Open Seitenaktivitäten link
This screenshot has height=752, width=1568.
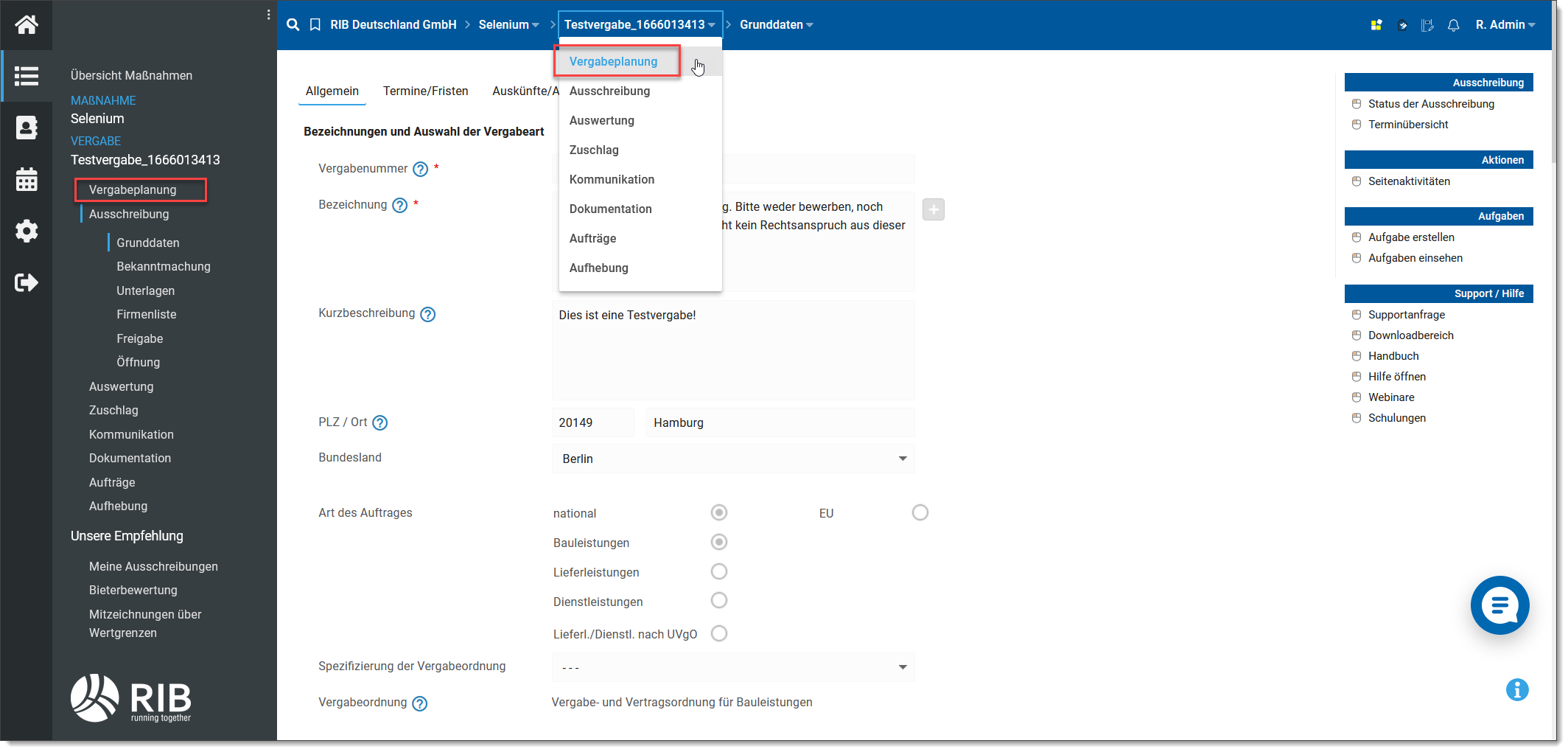[1409, 181]
